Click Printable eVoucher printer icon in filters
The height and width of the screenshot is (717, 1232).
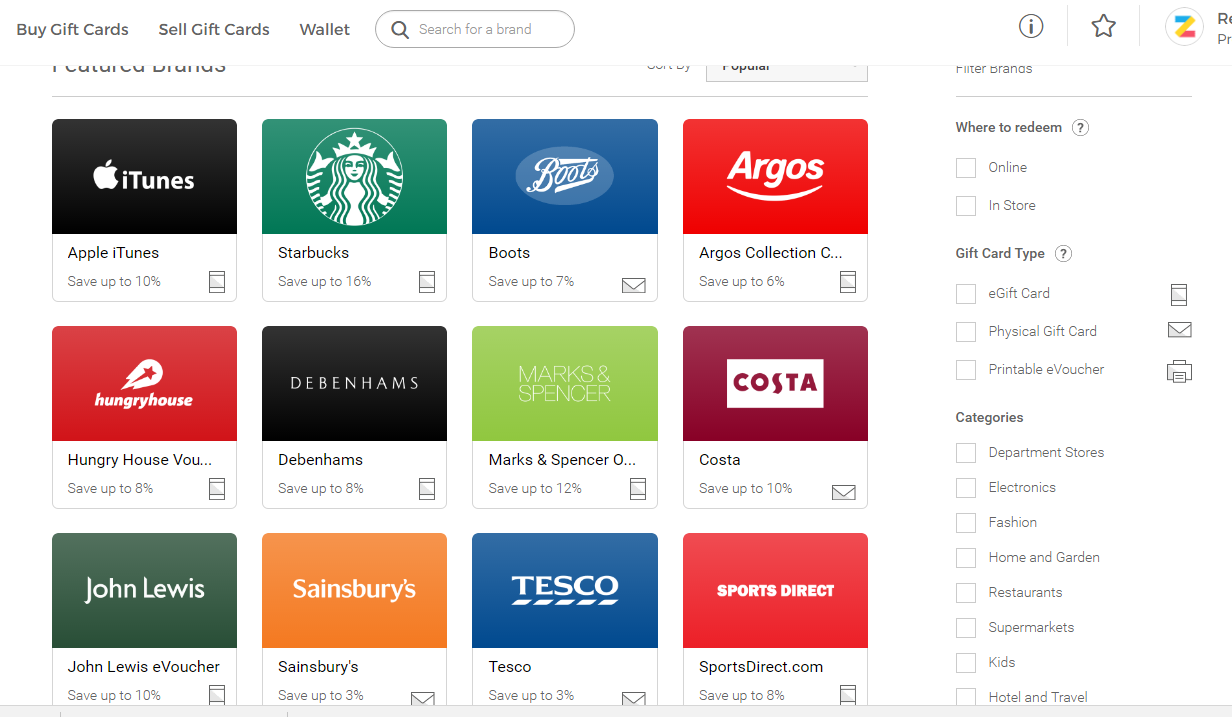1179,372
